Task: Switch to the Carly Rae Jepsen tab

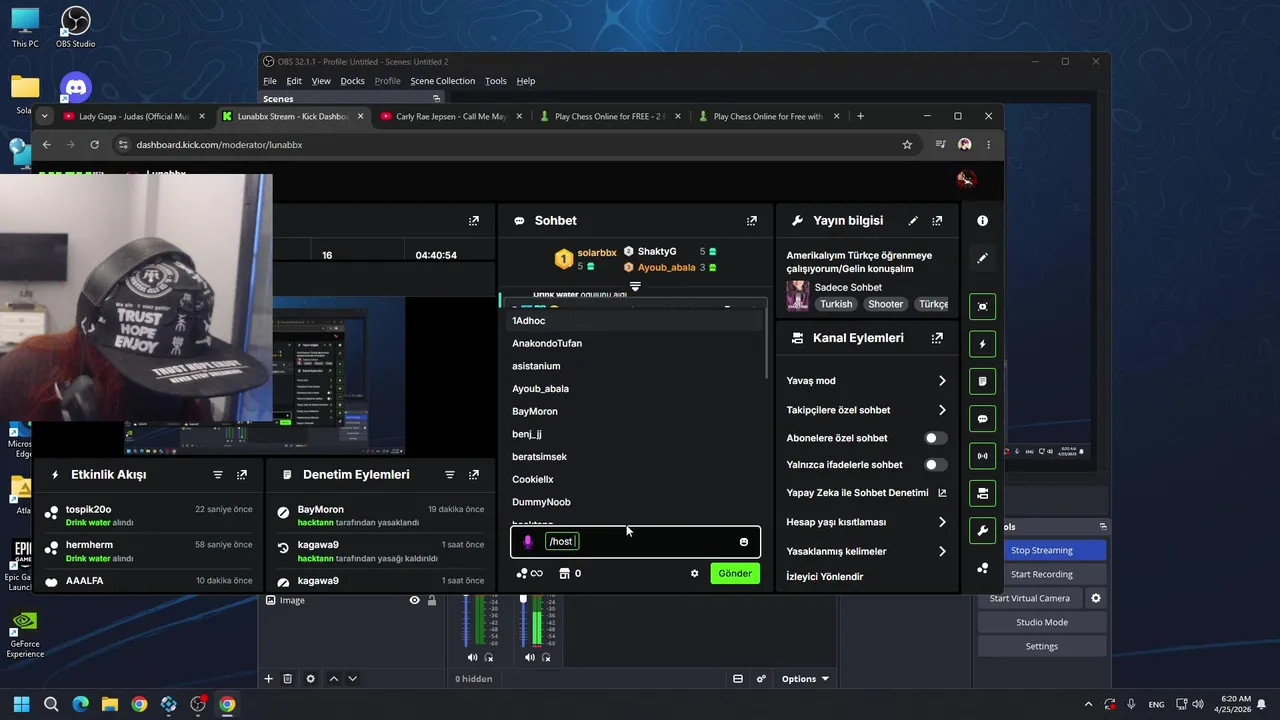Action: [448, 117]
